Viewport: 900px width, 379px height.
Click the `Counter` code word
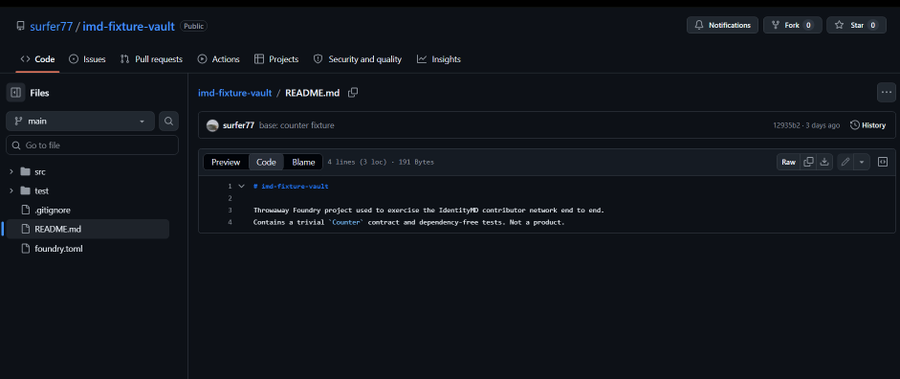pyautogui.click(x=346, y=222)
